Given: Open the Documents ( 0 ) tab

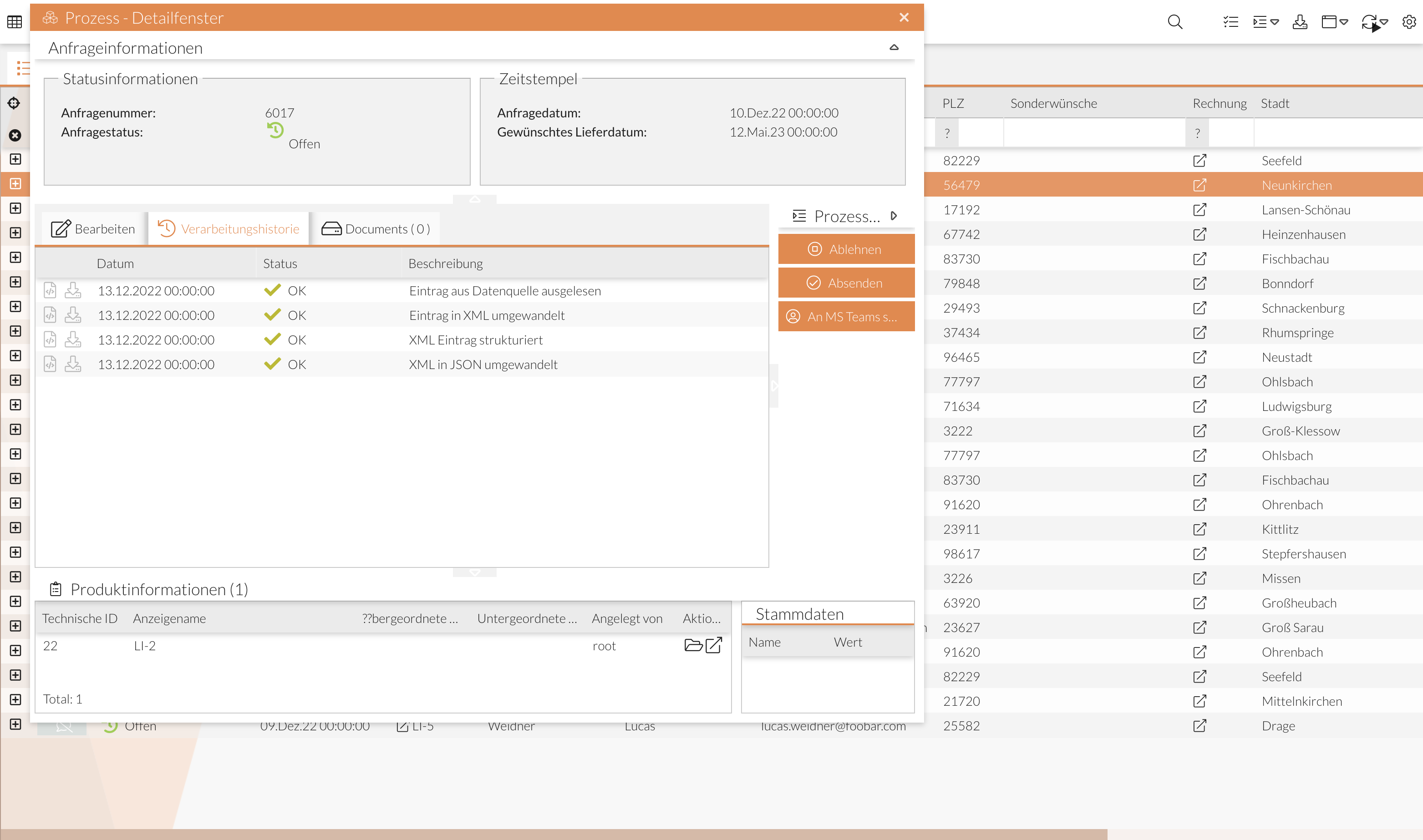Looking at the screenshot, I should 376,229.
